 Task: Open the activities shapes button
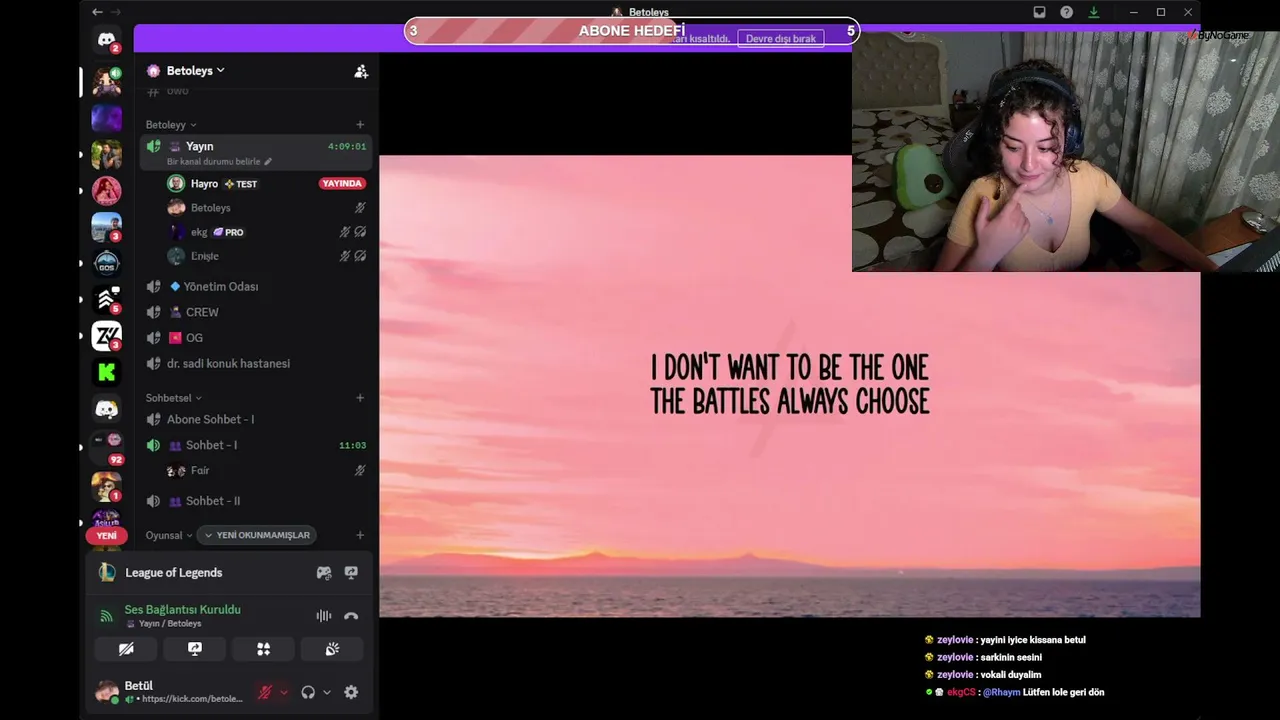tap(264, 649)
